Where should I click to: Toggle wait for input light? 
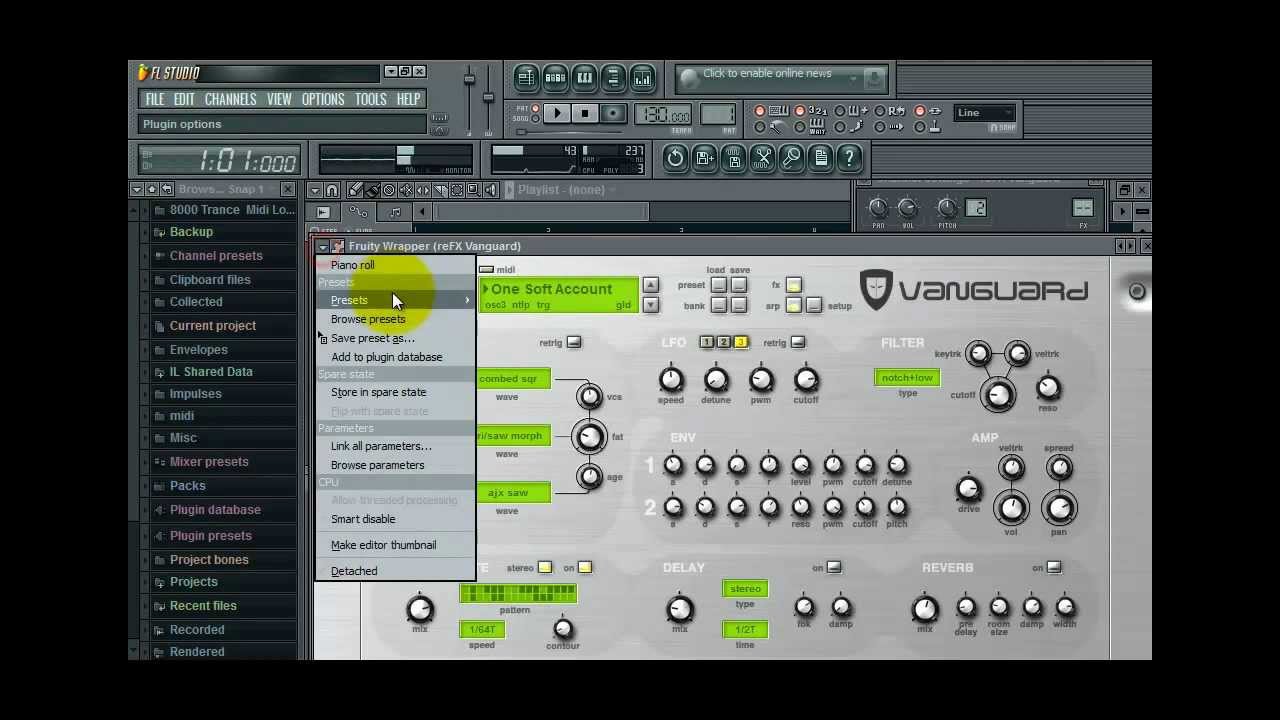point(800,127)
